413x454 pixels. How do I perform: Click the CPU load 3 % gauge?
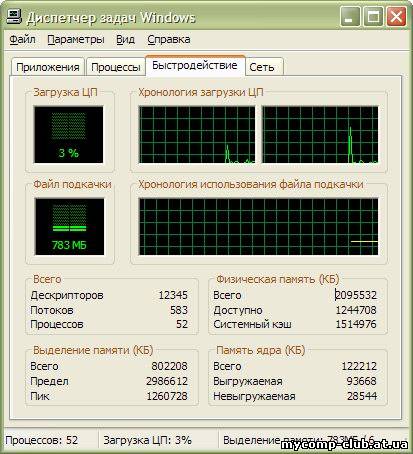pyautogui.click(x=69, y=134)
